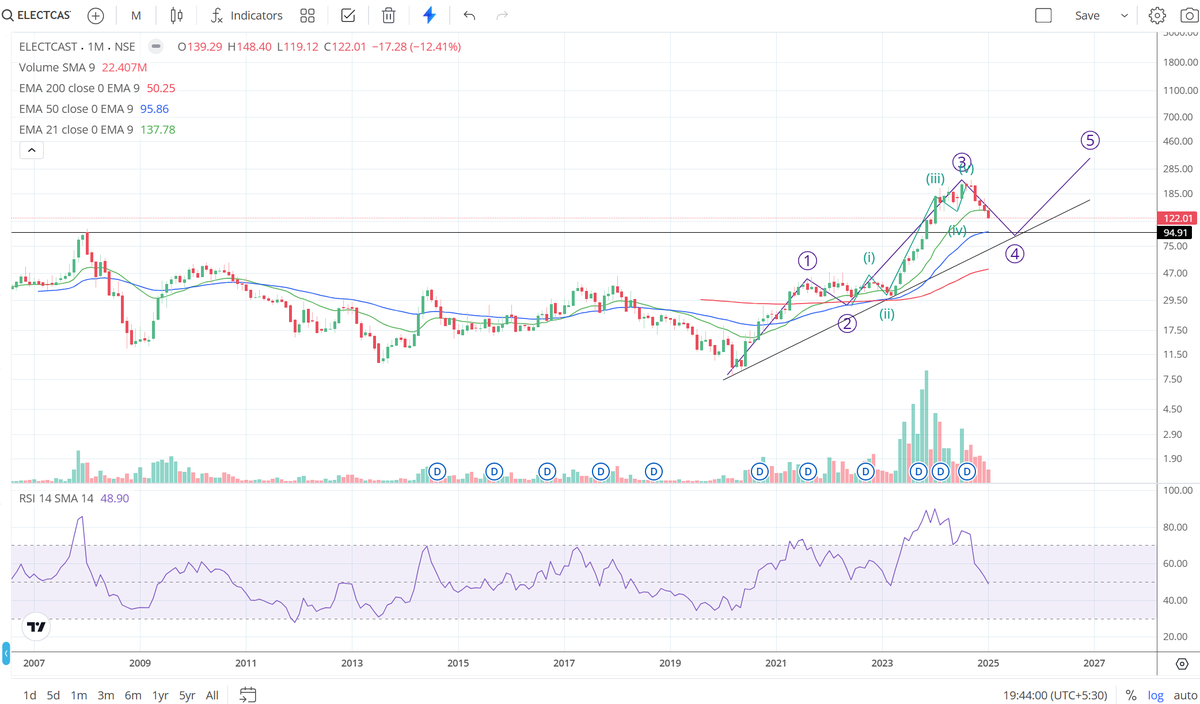Image resolution: width=1200 pixels, height=704 pixels.
Task: Click the candle style icon
Action: click(x=176, y=15)
